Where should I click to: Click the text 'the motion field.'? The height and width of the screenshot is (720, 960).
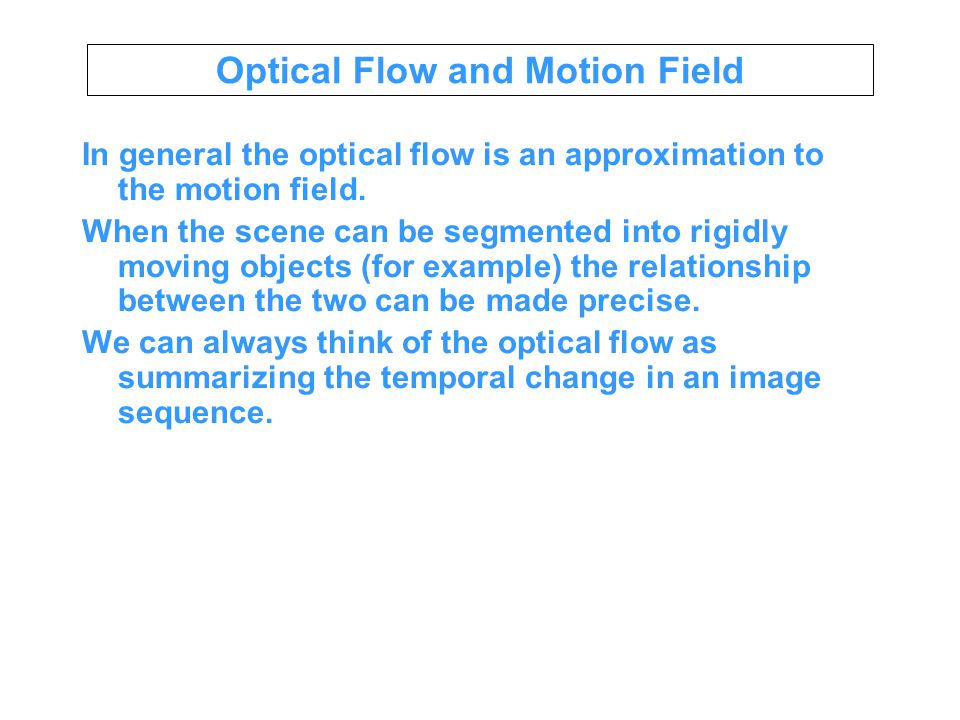(242, 190)
